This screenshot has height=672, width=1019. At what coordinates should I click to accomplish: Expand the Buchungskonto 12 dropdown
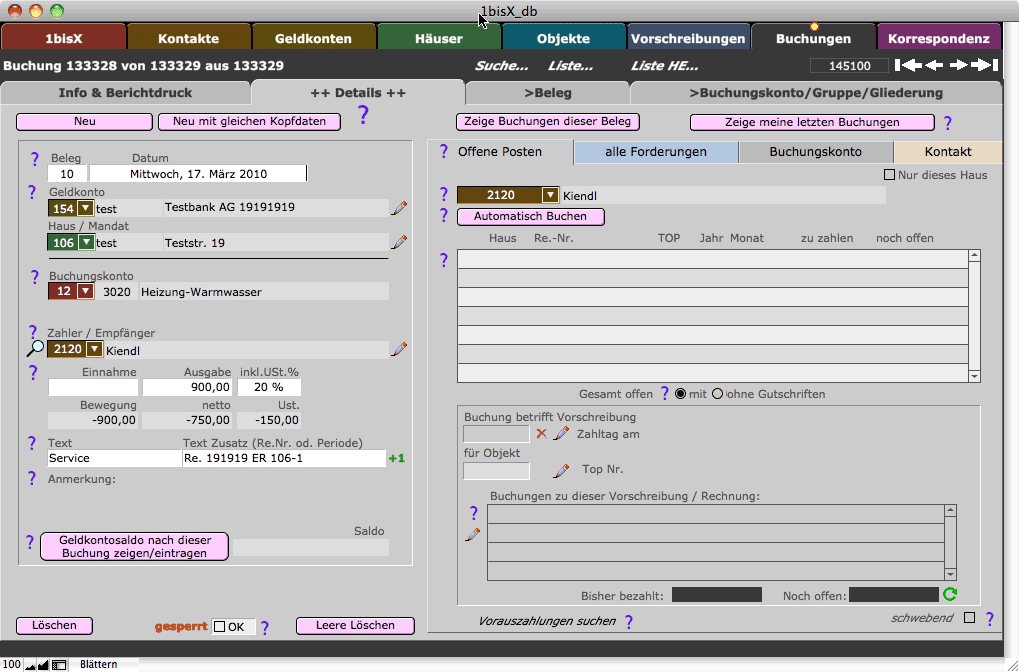pyautogui.click(x=84, y=291)
